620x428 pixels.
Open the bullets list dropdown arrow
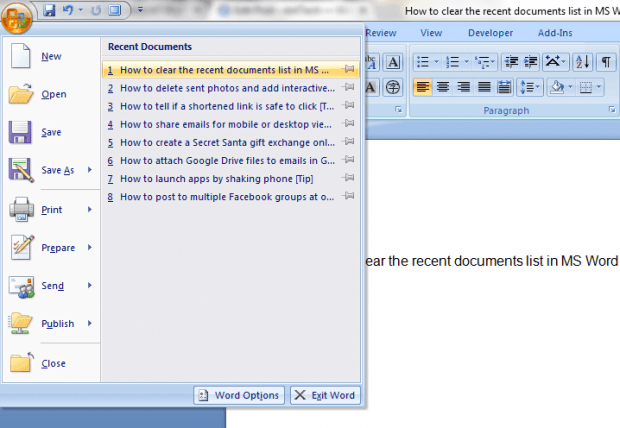point(436,62)
